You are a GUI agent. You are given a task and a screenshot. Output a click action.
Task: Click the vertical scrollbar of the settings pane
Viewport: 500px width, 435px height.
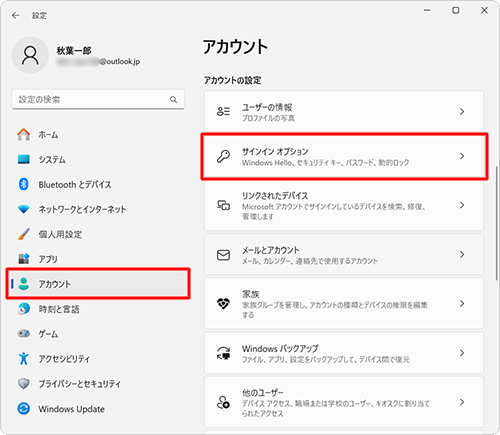pos(496,223)
